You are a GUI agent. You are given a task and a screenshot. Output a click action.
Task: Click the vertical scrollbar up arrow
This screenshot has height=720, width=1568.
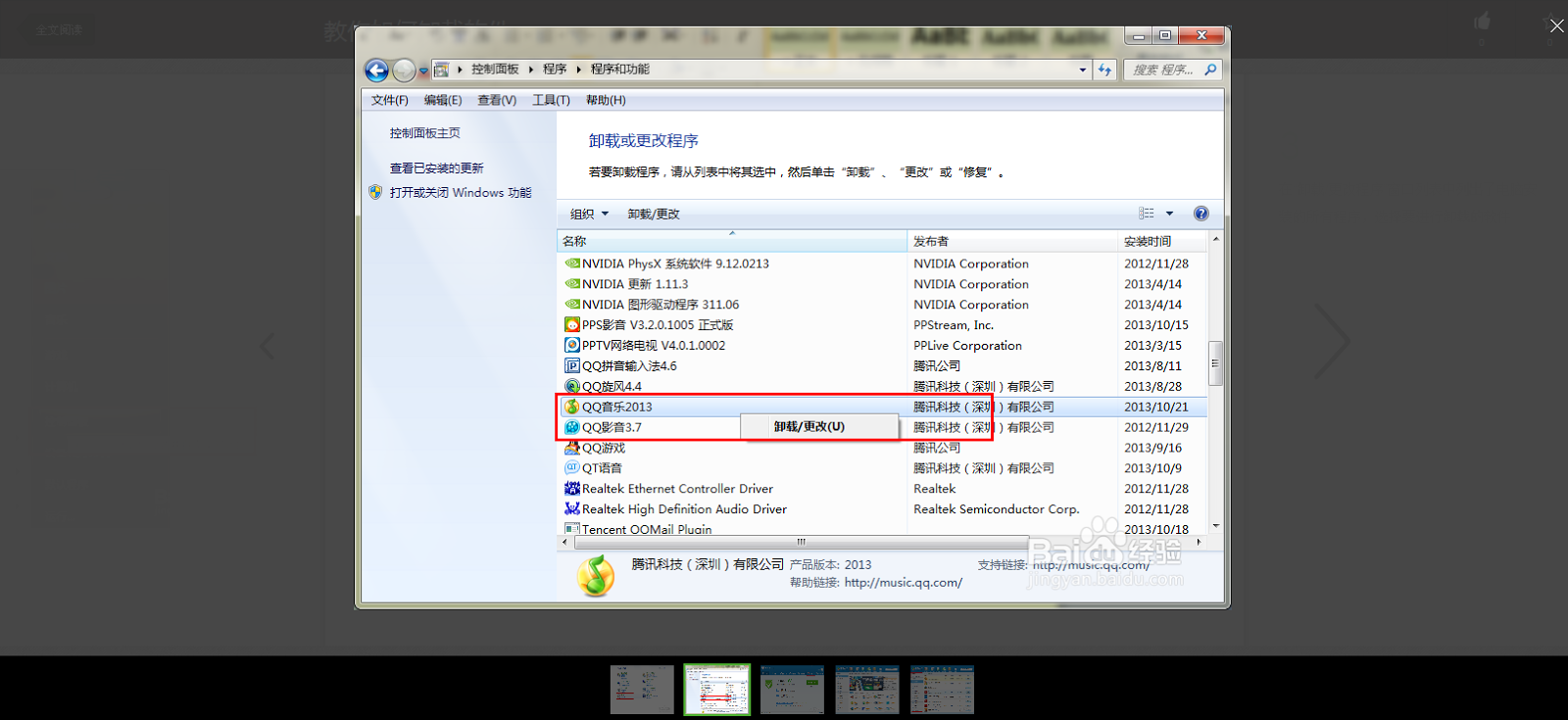coord(1215,239)
